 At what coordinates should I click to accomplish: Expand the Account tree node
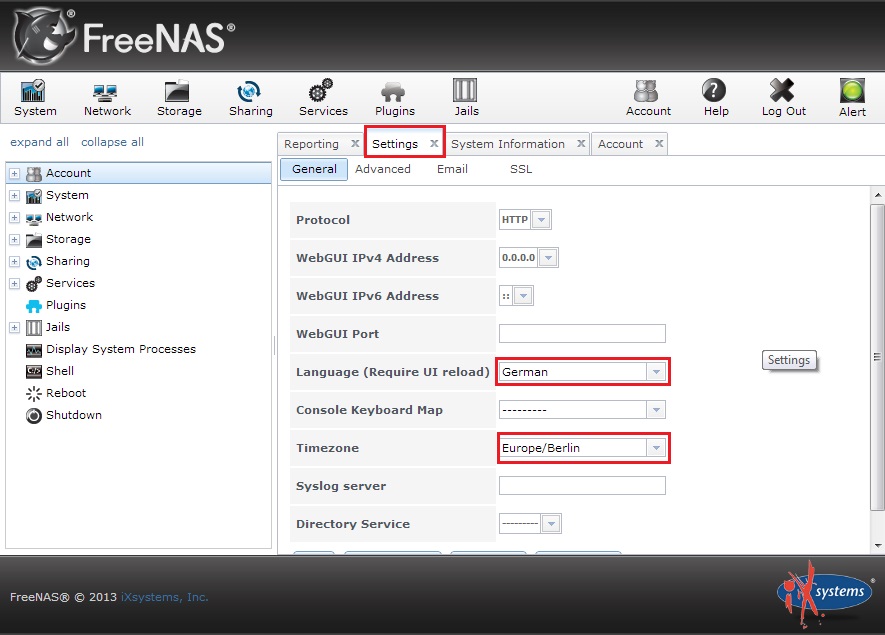click(x=15, y=173)
